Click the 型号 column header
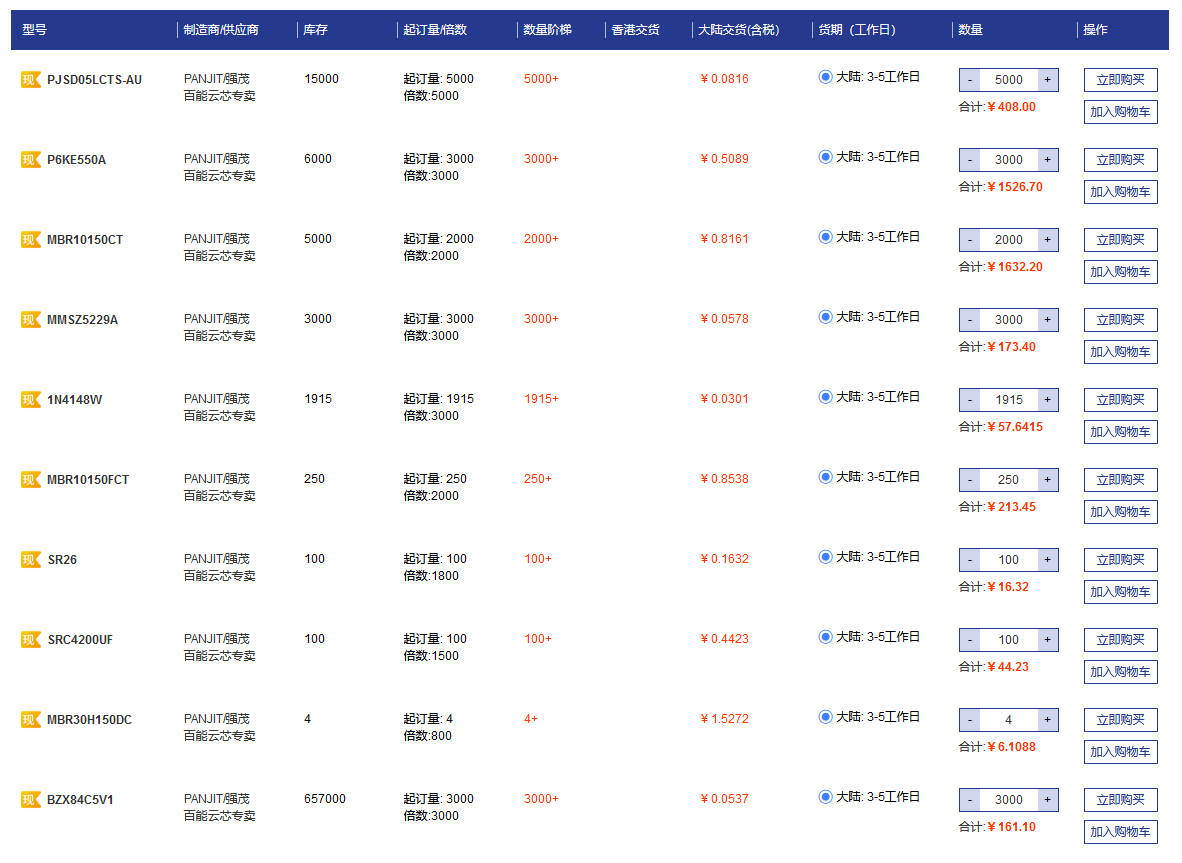Viewport: 1182px width, 863px height. [x=35, y=29]
